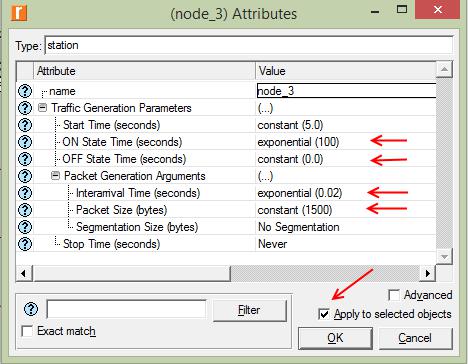Click the filter text input field
Screen dimensions: 468x364
(x=126, y=309)
